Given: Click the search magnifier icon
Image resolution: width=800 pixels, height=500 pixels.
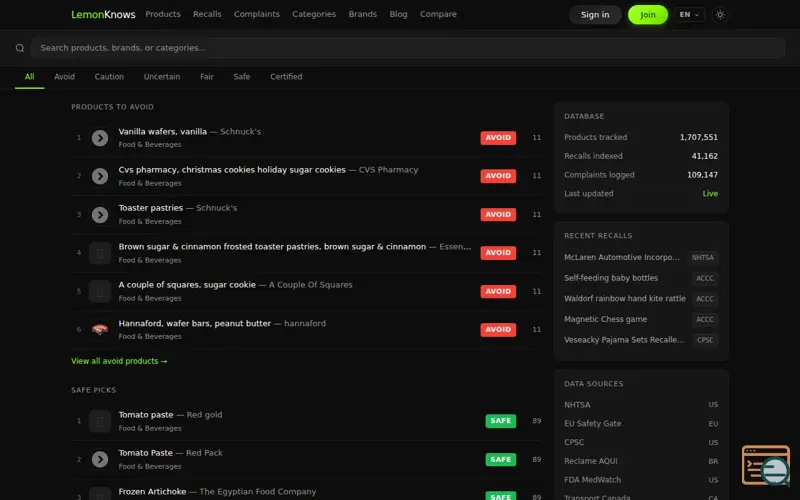Looking at the screenshot, I should click(20, 48).
